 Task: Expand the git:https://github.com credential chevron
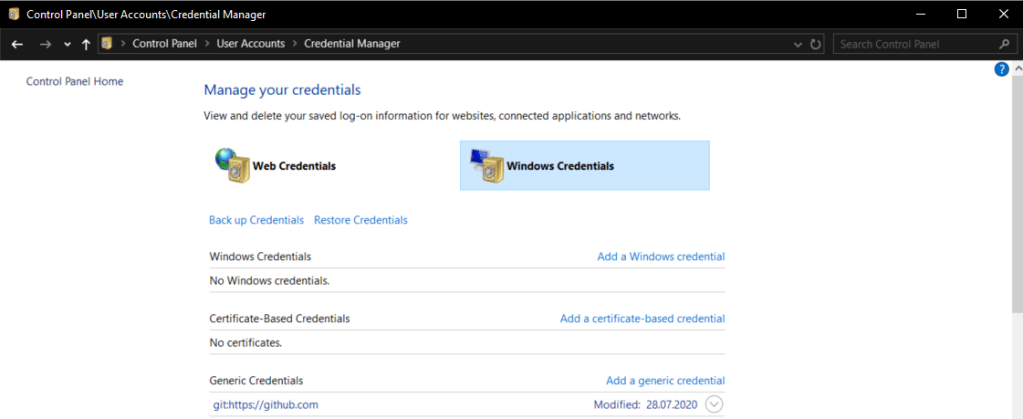pos(713,404)
